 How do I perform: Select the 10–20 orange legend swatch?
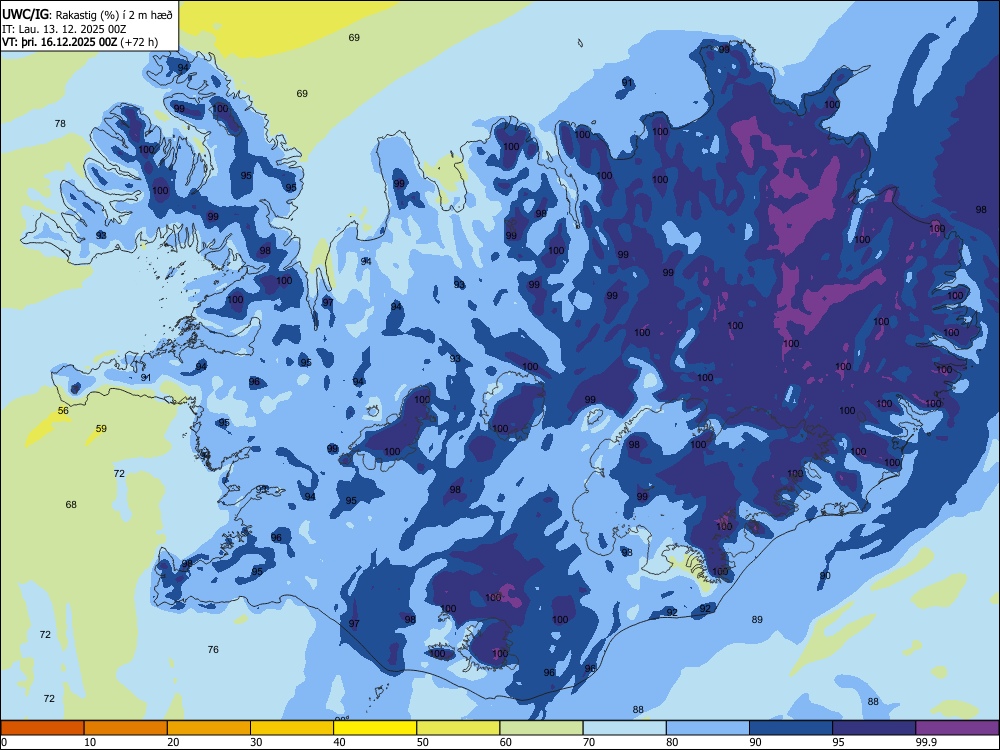click(126, 728)
